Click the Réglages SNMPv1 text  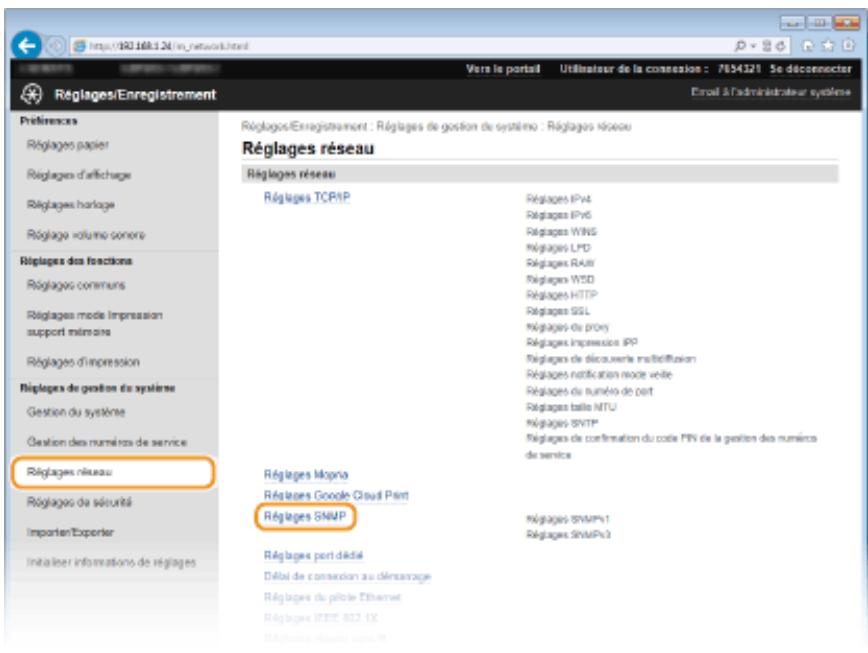(568, 519)
